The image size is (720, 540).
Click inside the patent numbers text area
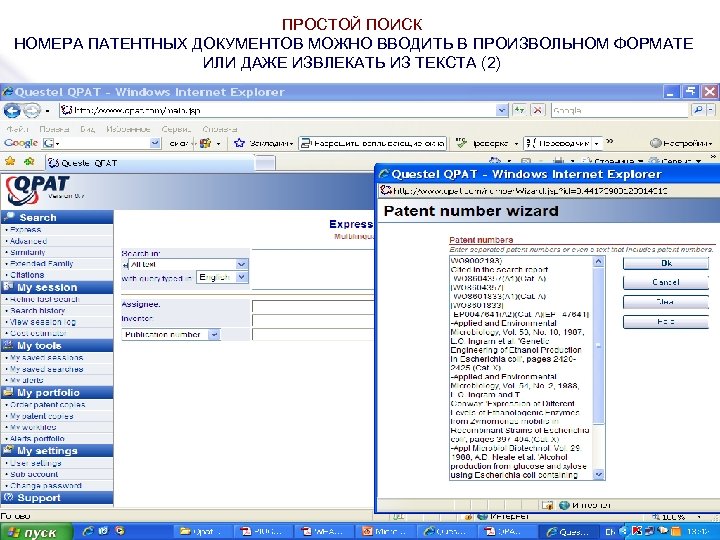coord(521,368)
